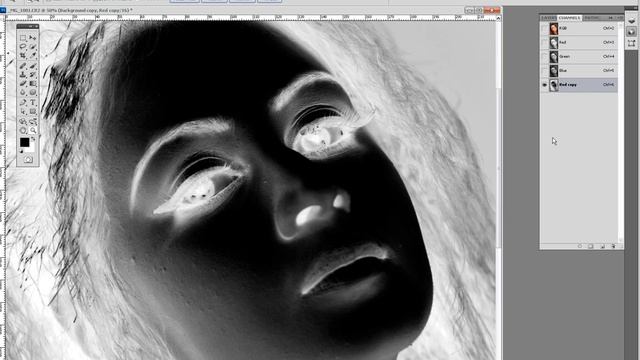Select the Blur tool
Screen dimensions: 640x360
pyautogui.click(x=23, y=93)
